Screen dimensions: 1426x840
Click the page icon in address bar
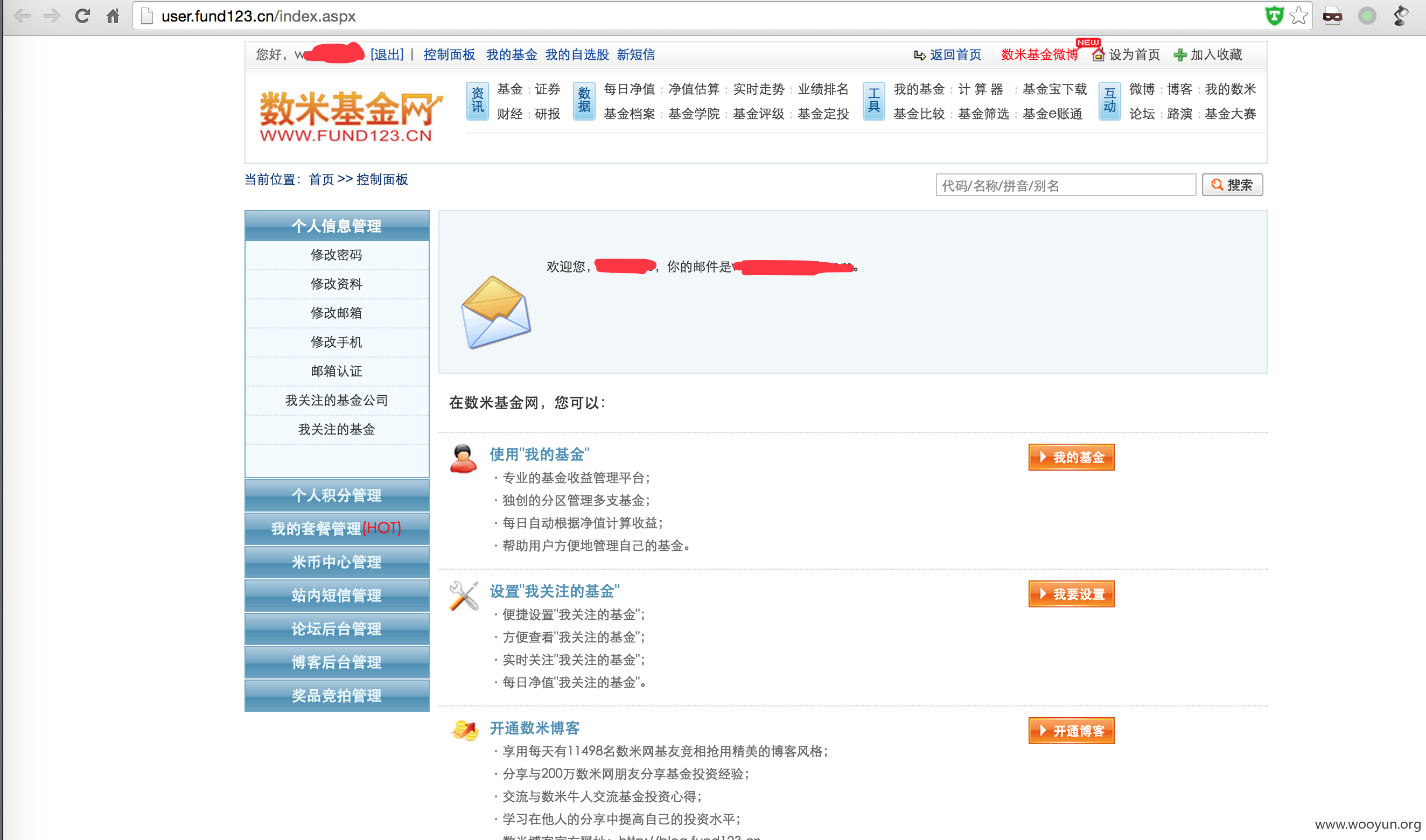tap(146, 16)
